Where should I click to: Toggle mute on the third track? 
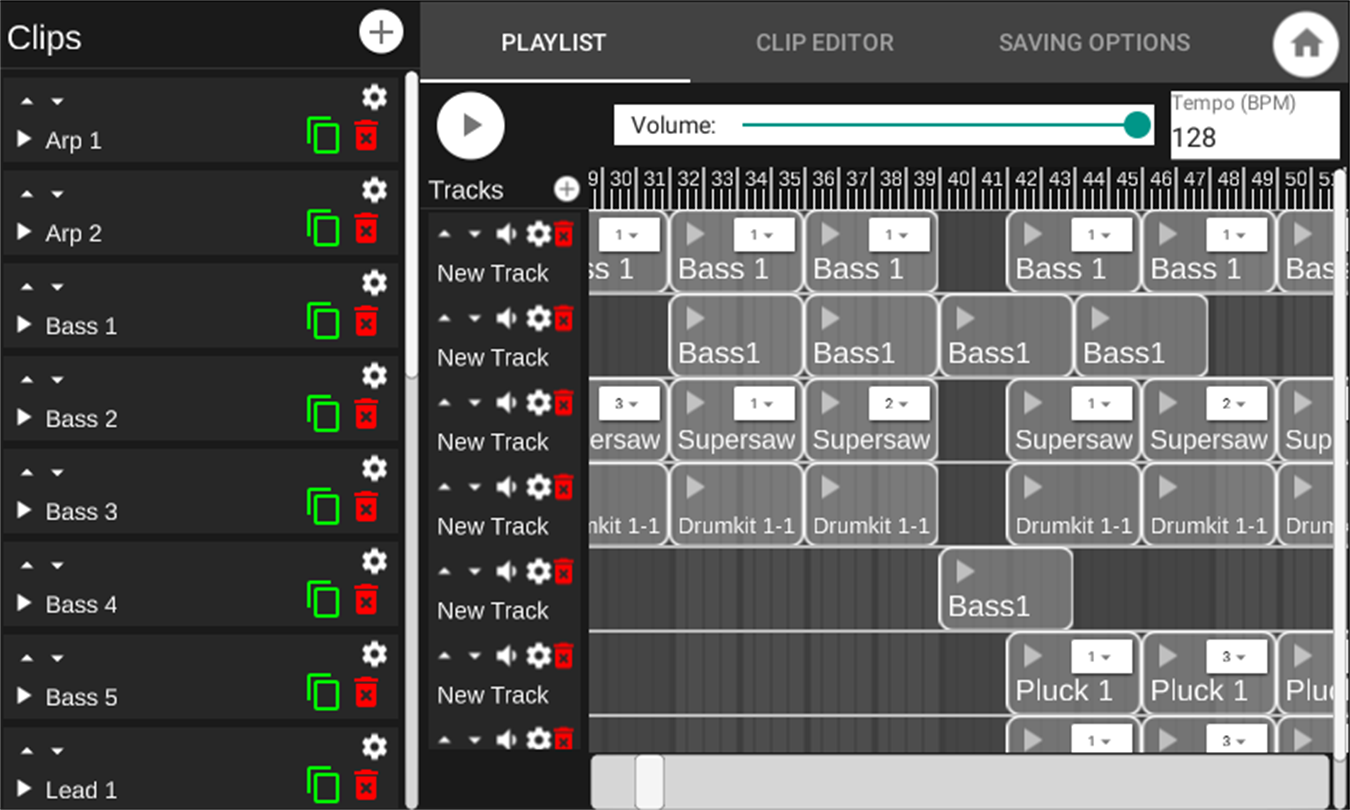[x=507, y=403]
